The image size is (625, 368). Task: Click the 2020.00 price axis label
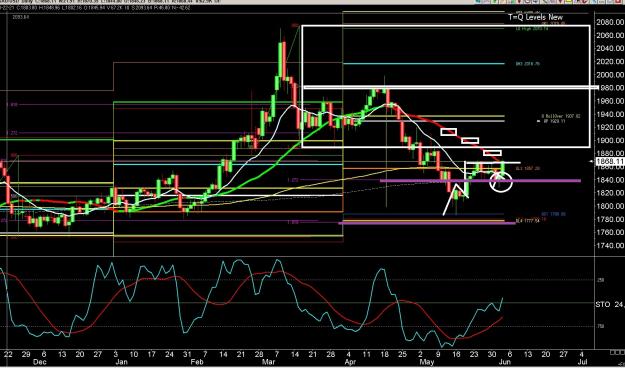pos(611,61)
